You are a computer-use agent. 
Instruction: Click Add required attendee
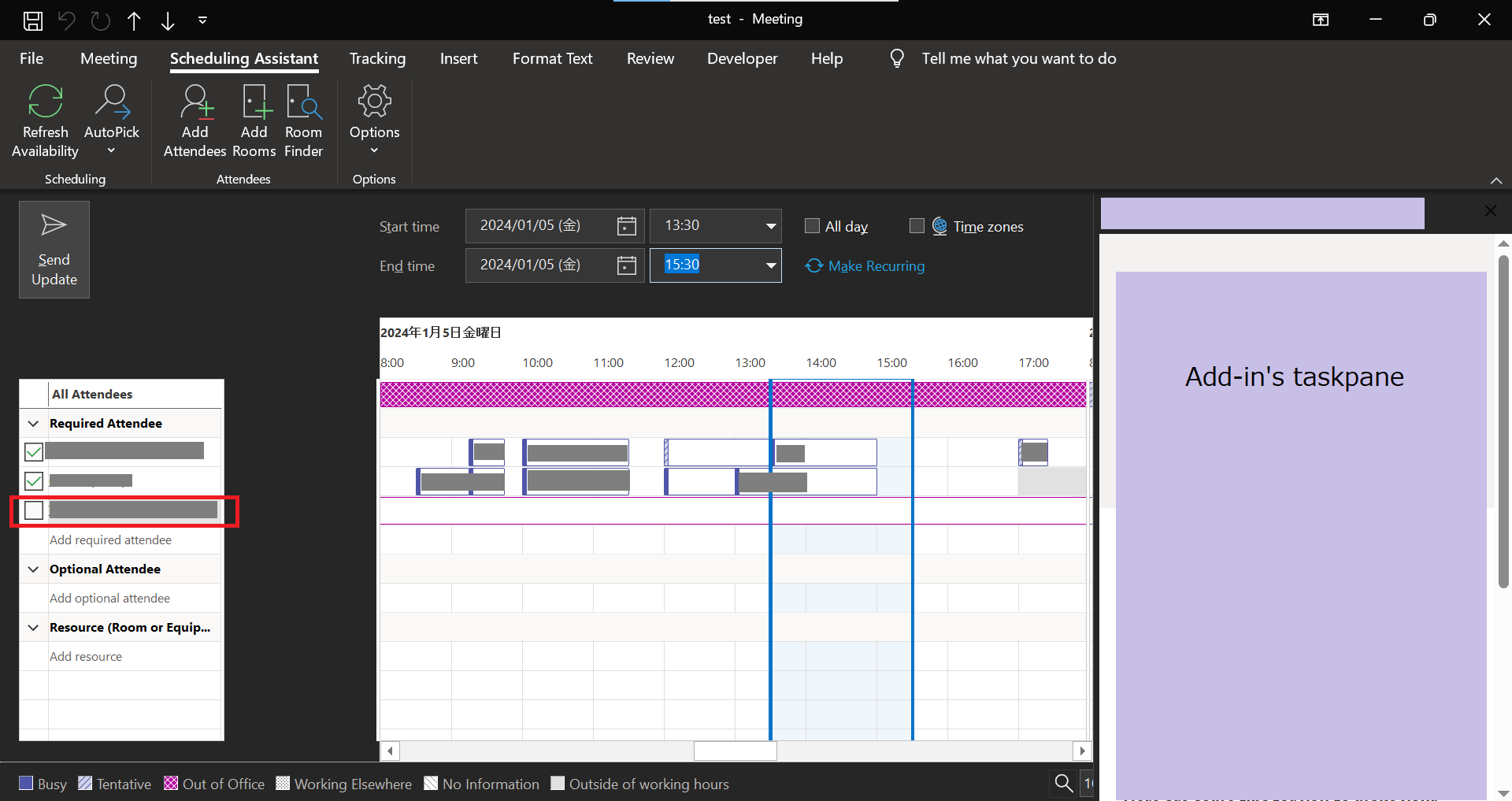coord(110,540)
